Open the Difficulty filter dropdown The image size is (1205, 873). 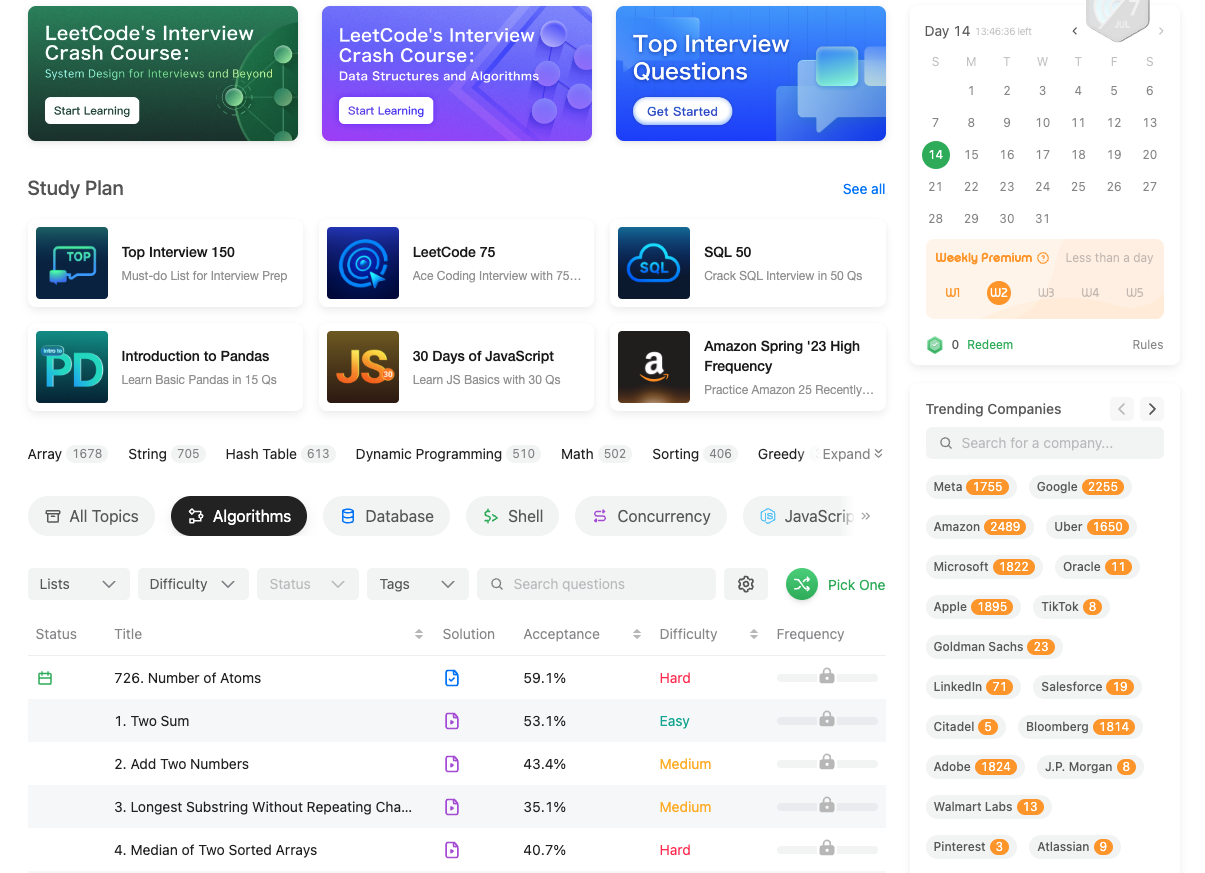pos(193,584)
